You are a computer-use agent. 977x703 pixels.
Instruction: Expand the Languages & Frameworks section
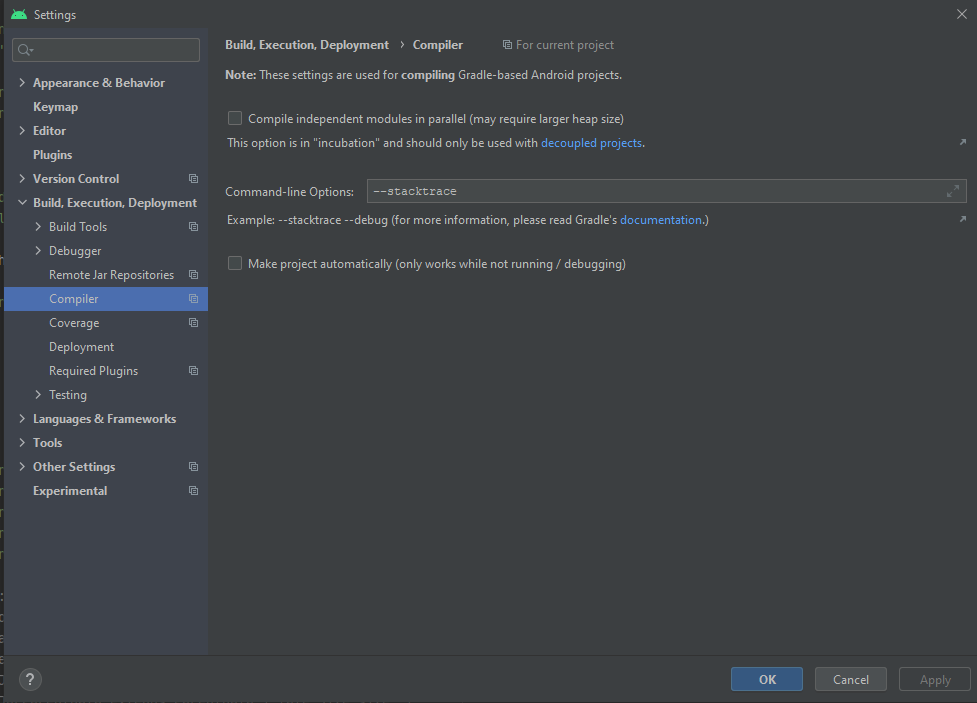[x=22, y=419]
